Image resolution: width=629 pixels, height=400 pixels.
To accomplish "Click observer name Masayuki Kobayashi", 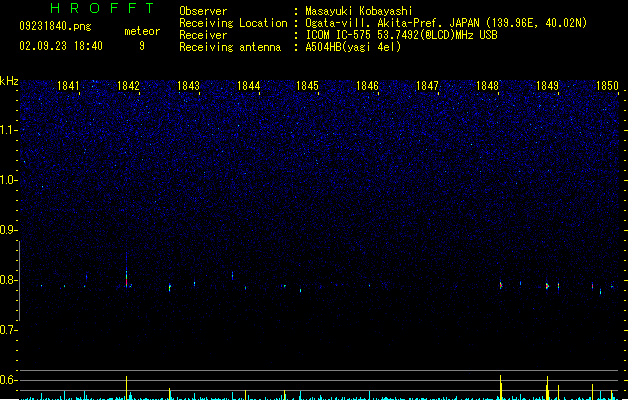I will pyautogui.click(x=359, y=11).
